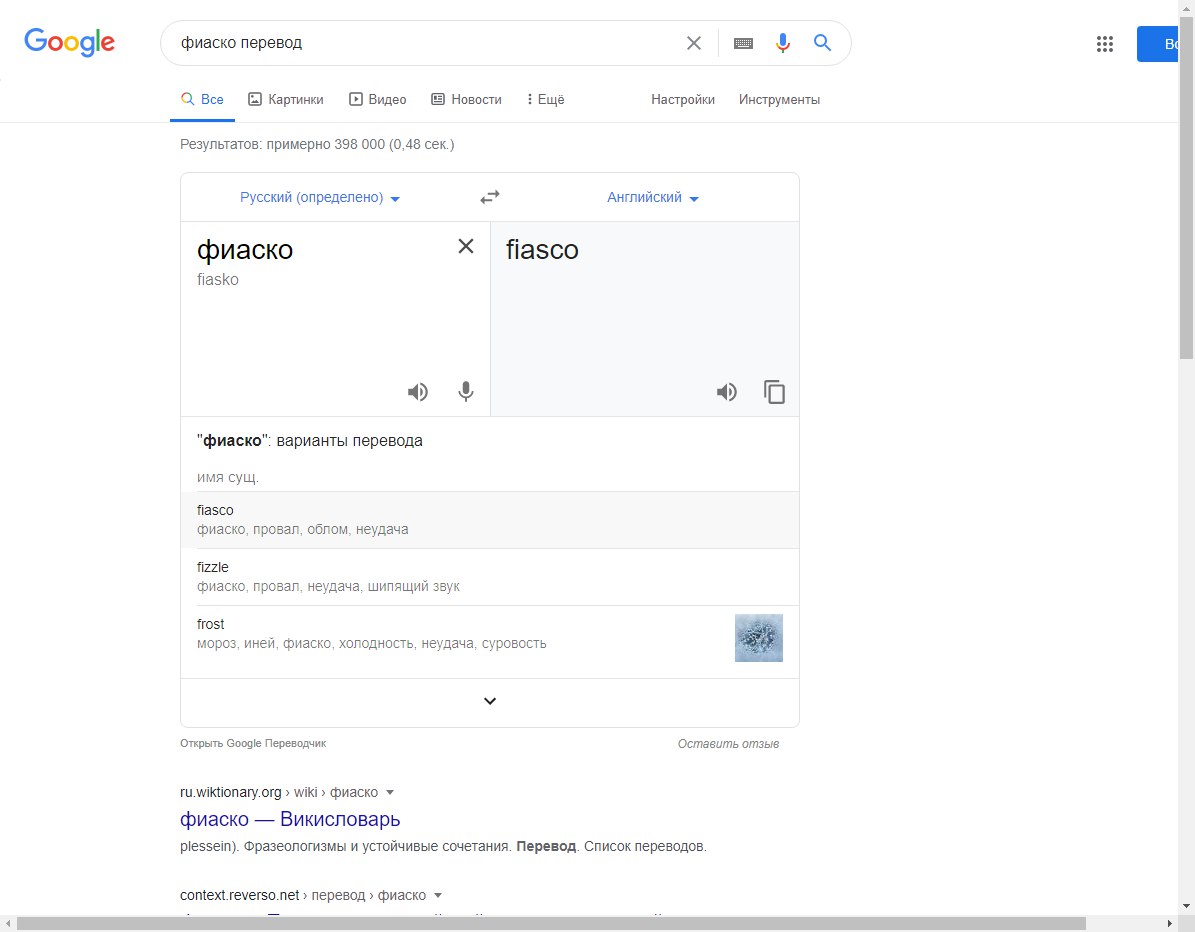Screen dimensions: 1195x932
Task: Click the frost thumbnail image
Action: pyautogui.click(x=758, y=638)
